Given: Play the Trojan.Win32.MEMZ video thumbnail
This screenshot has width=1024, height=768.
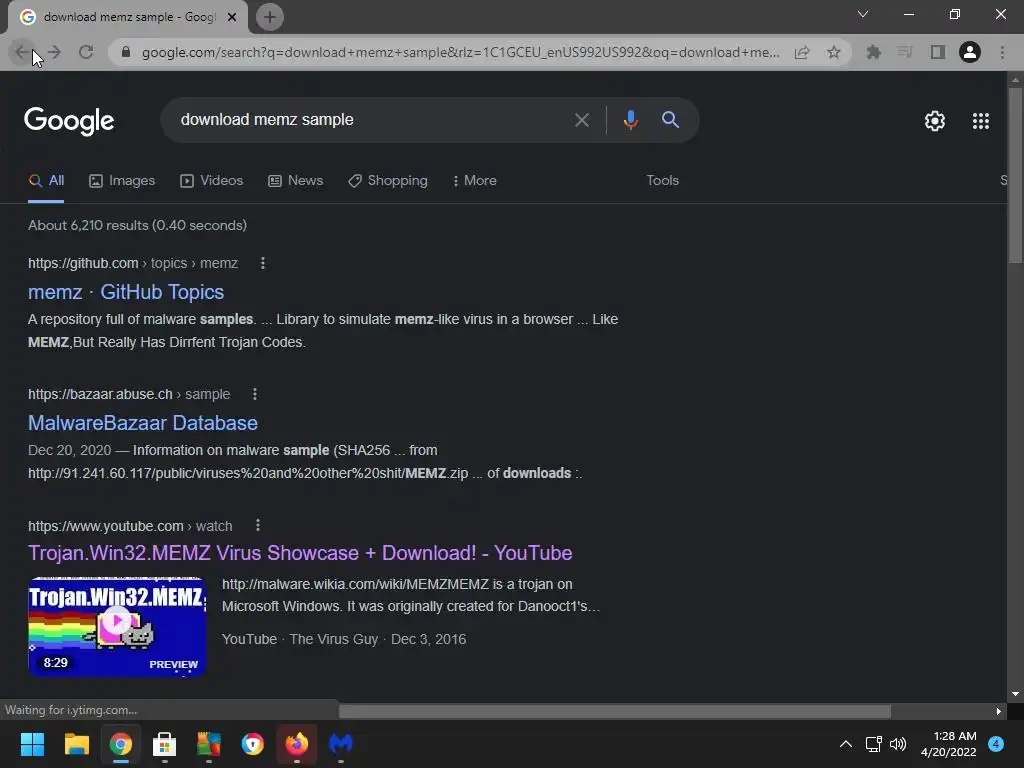Looking at the screenshot, I should pos(117,627).
